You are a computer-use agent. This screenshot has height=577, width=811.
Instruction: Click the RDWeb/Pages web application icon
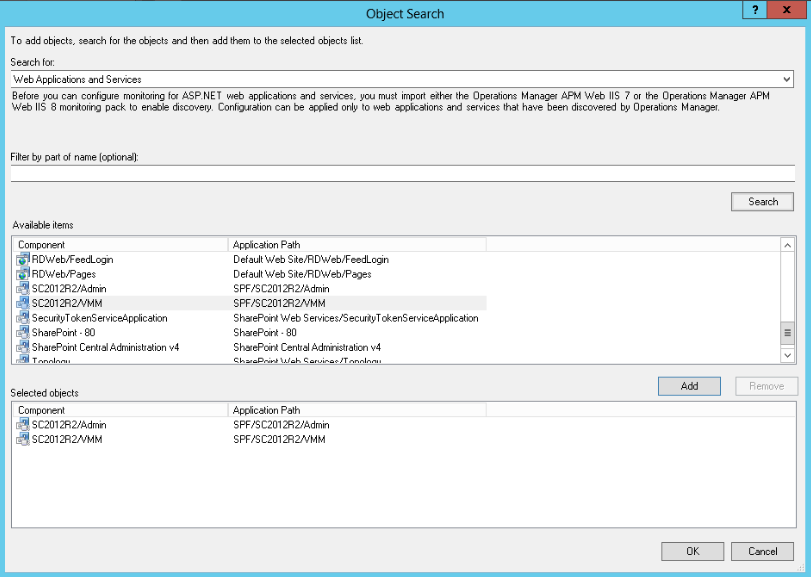[x=23, y=274]
